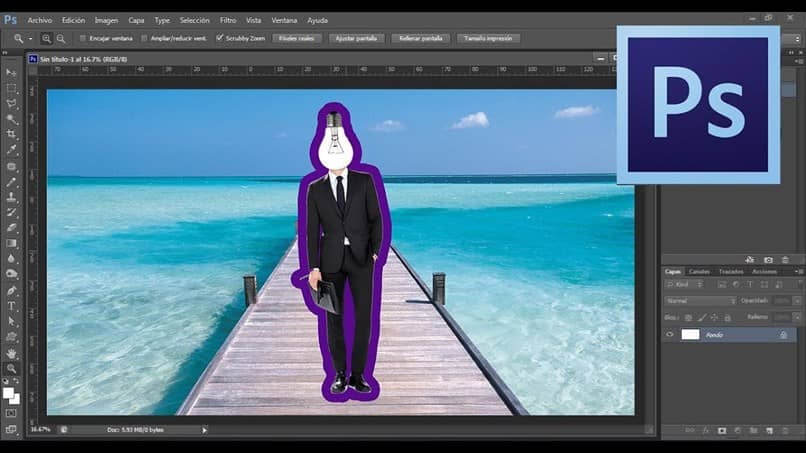Hide the Fondo layer
Image resolution: width=806 pixels, height=453 pixels.
click(x=669, y=335)
